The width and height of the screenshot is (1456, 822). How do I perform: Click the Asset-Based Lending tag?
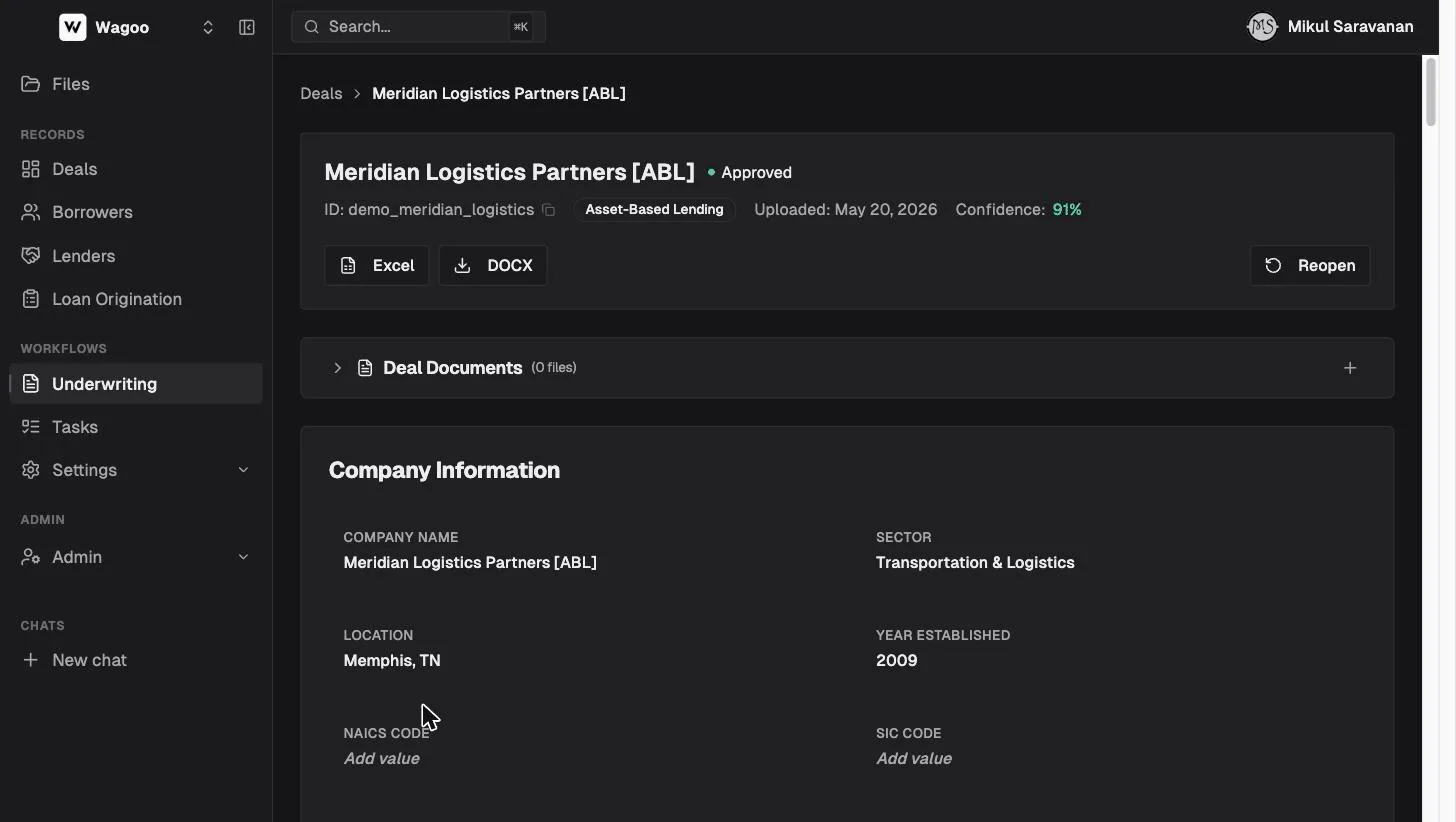click(x=654, y=210)
